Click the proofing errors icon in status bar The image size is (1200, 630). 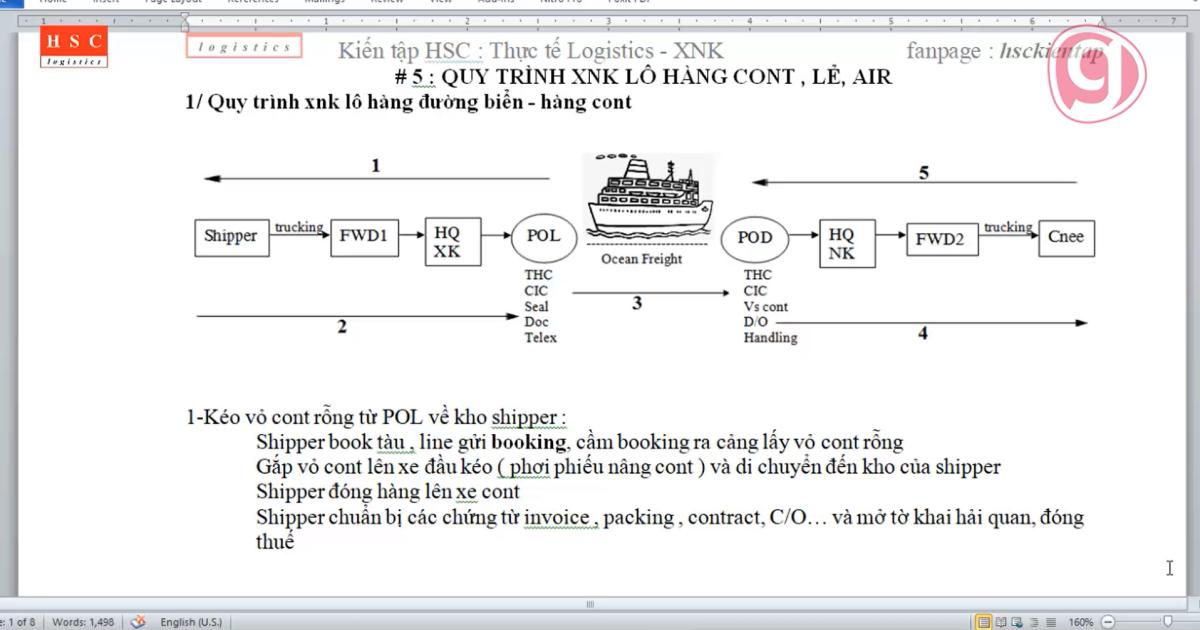tap(138, 622)
